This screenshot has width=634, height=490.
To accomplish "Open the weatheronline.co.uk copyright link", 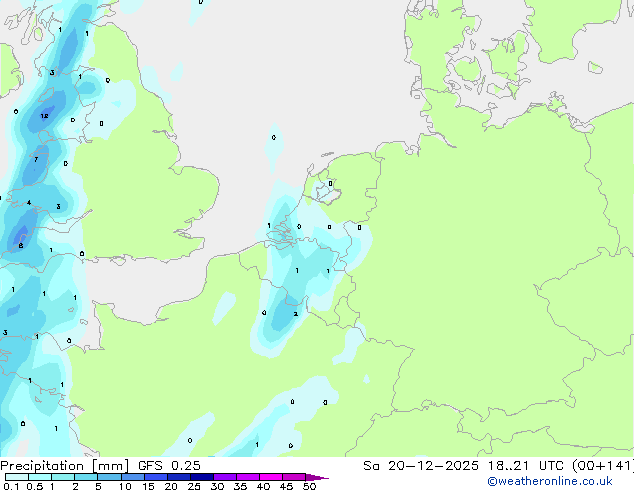I will click(550, 481).
